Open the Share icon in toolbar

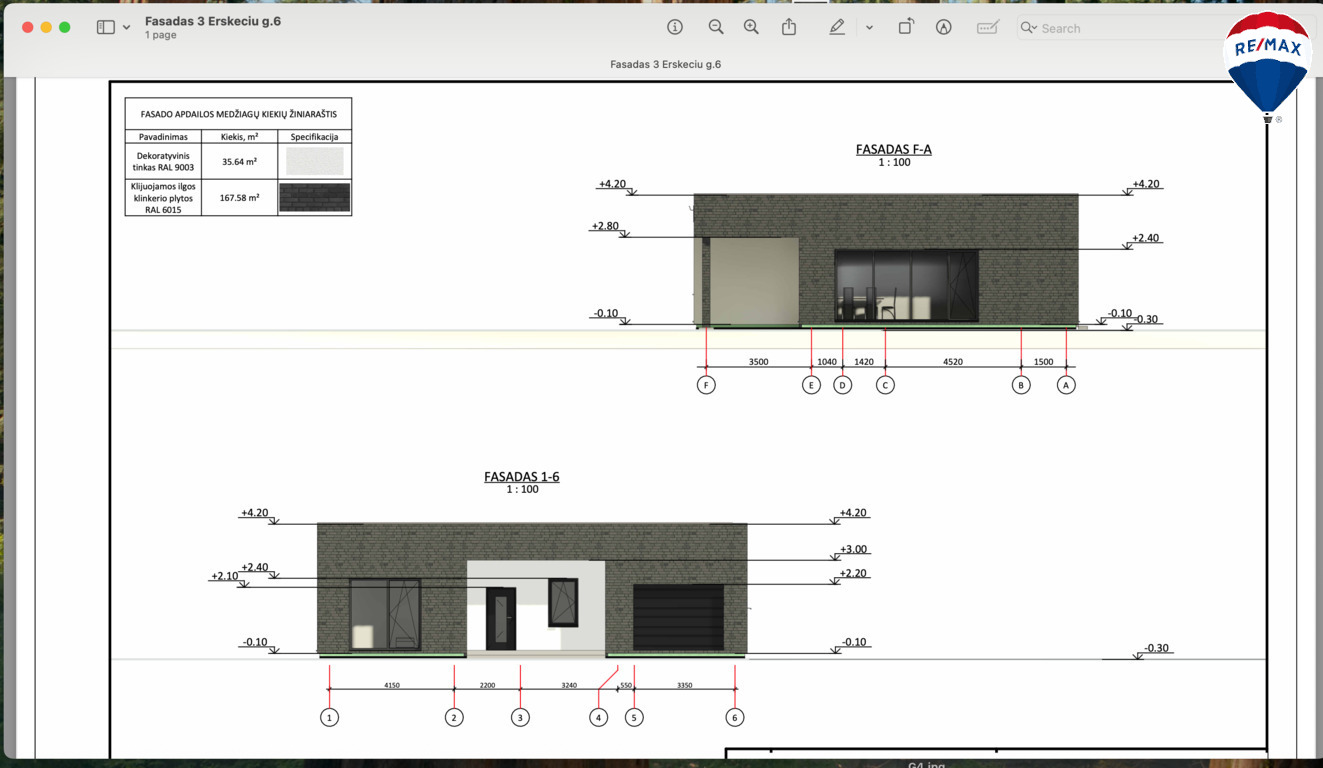click(x=789, y=27)
